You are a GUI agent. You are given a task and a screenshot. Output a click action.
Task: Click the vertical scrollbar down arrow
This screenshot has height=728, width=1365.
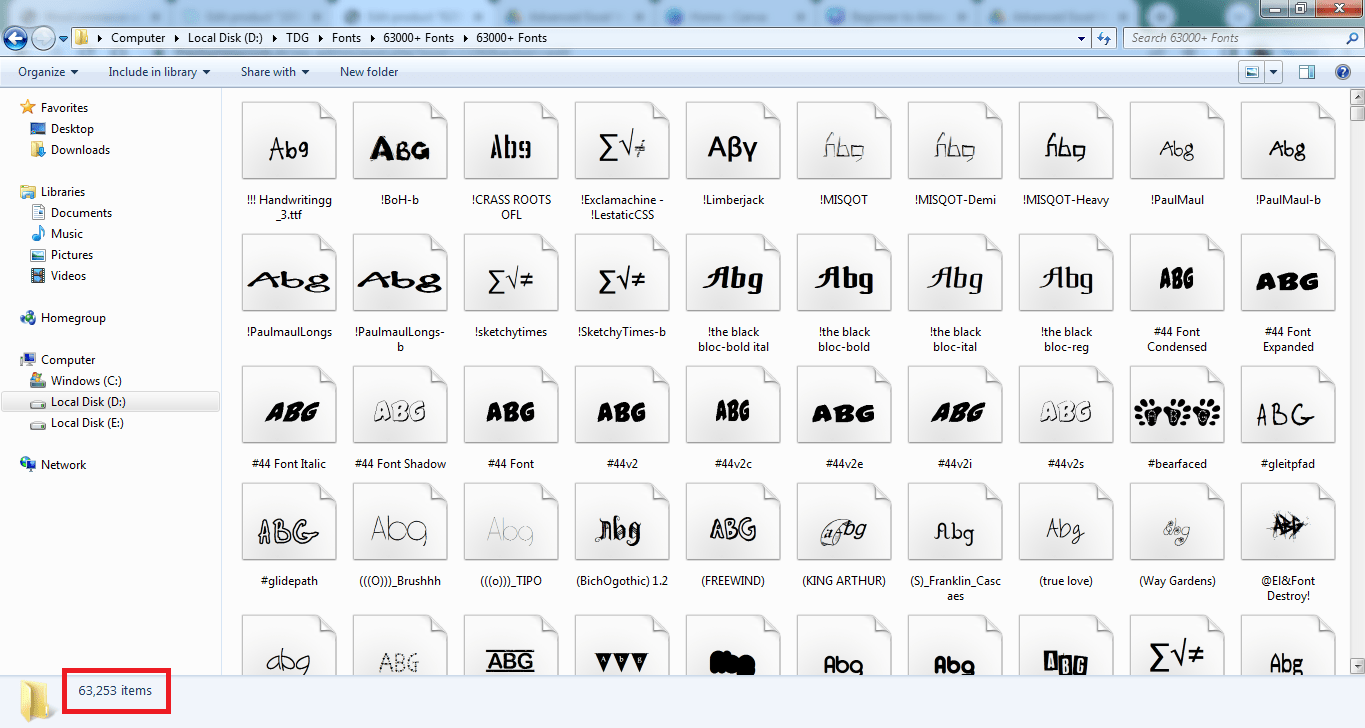tap(1357, 665)
